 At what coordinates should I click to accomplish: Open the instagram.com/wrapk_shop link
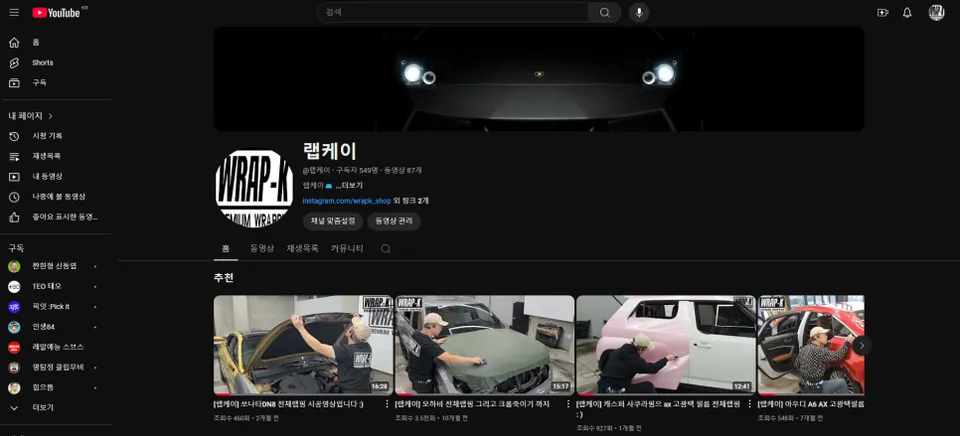click(x=347, y=201)
